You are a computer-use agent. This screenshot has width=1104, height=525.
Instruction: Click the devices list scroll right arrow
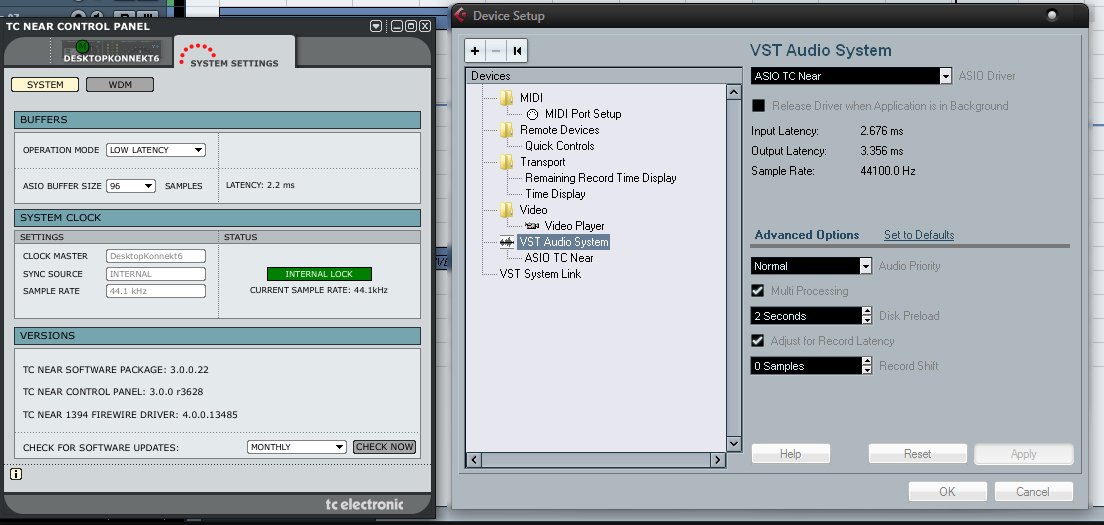pyautogui.click(x=717, y=460)
